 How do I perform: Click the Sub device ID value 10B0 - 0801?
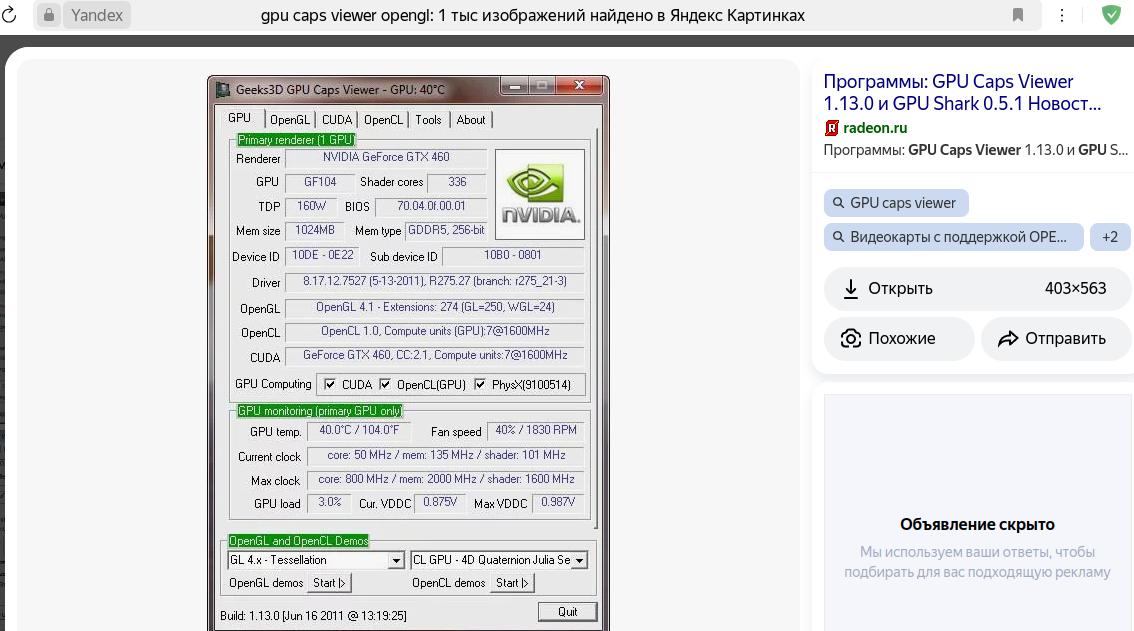513,255
